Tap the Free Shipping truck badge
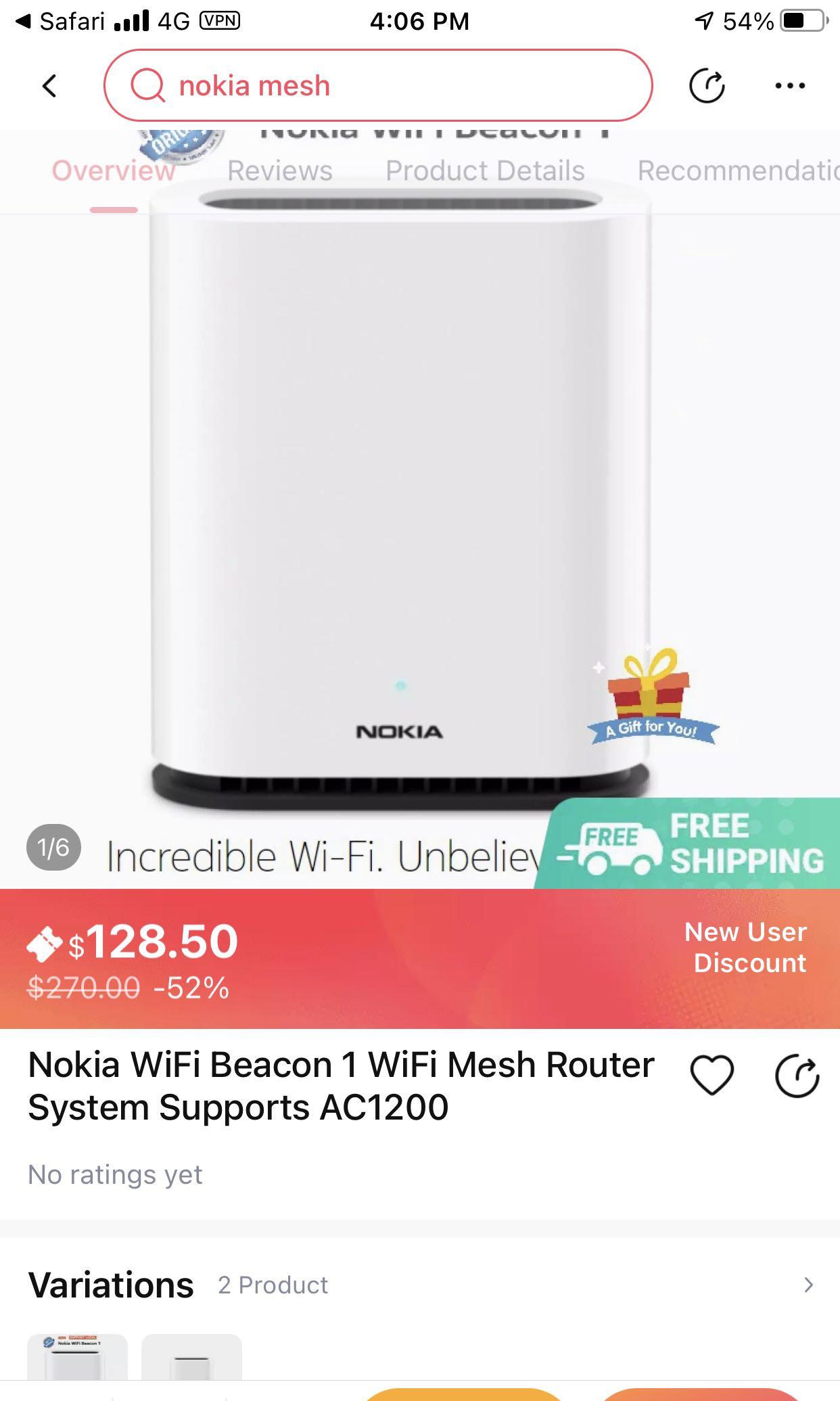The width and height of the screenshot is (840, 1401). click(x=688, y=844)
